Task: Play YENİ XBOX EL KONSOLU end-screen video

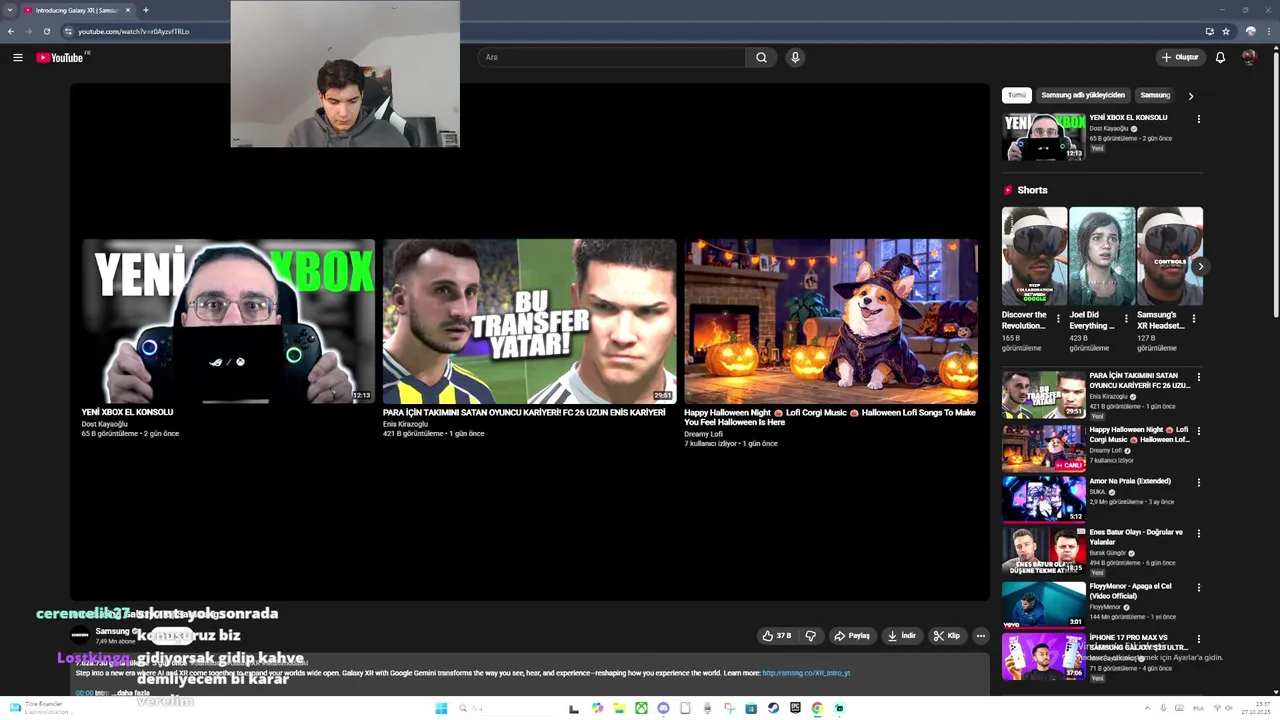Action: (x=228, y=321)
